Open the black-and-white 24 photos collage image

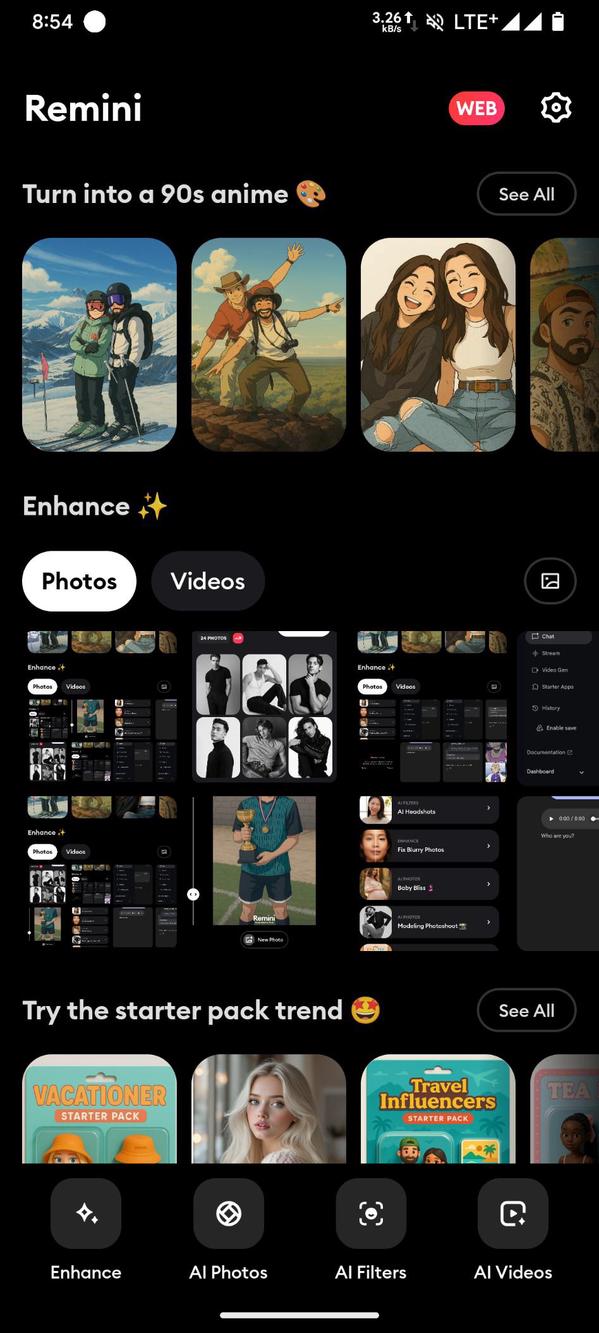click(264, 706)
